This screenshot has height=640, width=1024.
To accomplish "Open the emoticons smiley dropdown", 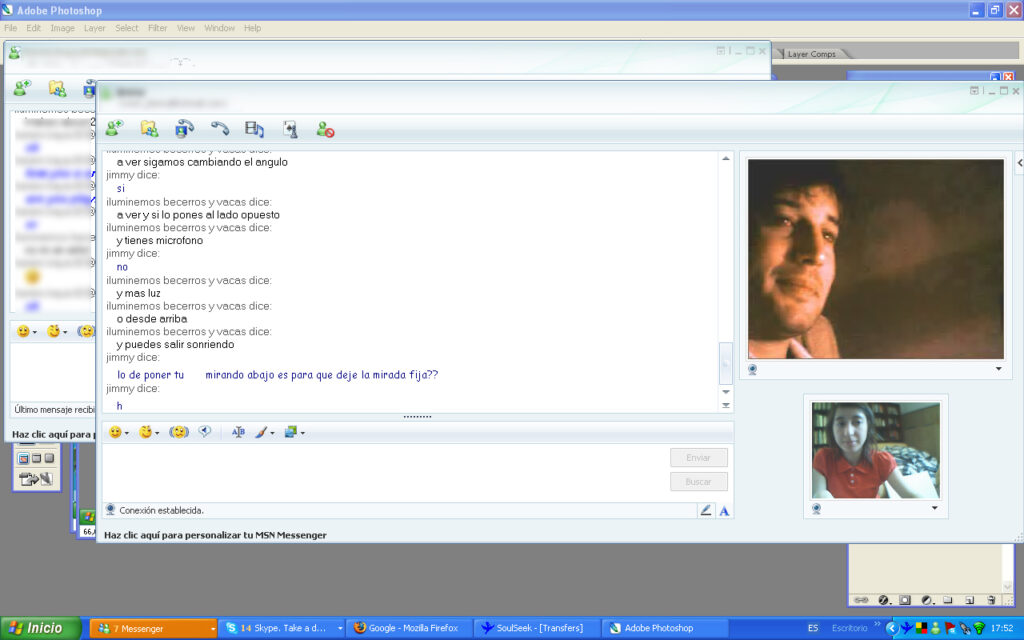I will 119,432.
